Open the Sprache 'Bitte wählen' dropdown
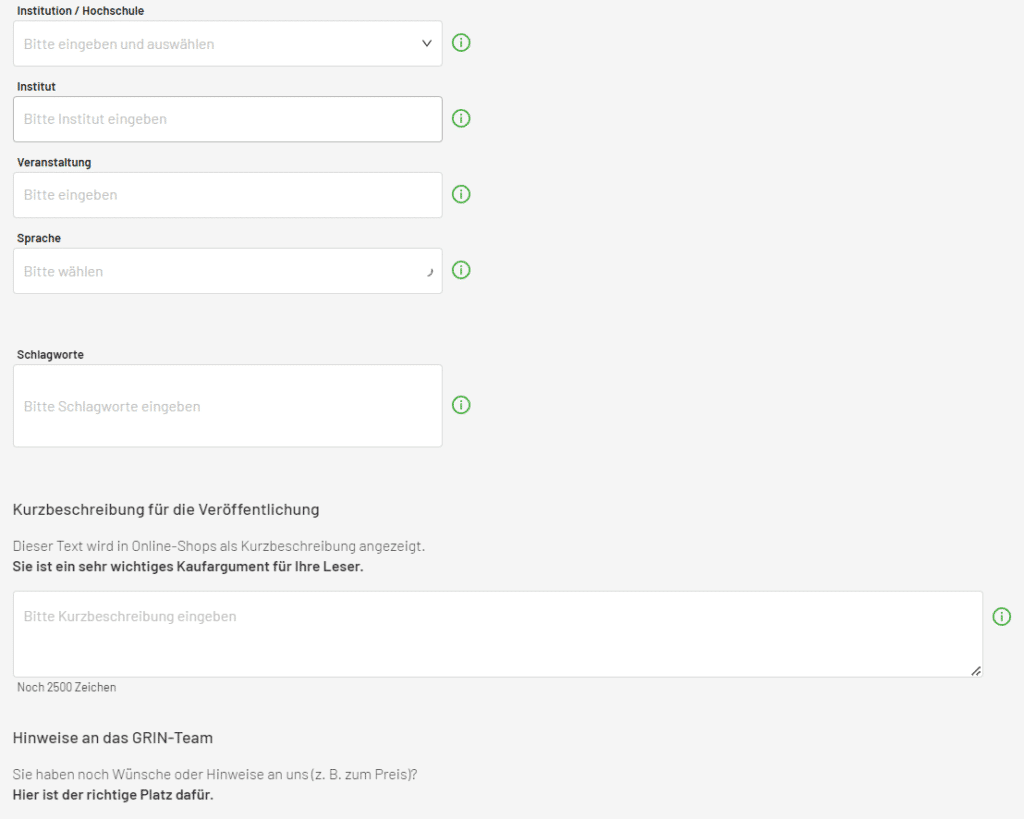This screenshot has height=819, width=1024. click(227, 271)
